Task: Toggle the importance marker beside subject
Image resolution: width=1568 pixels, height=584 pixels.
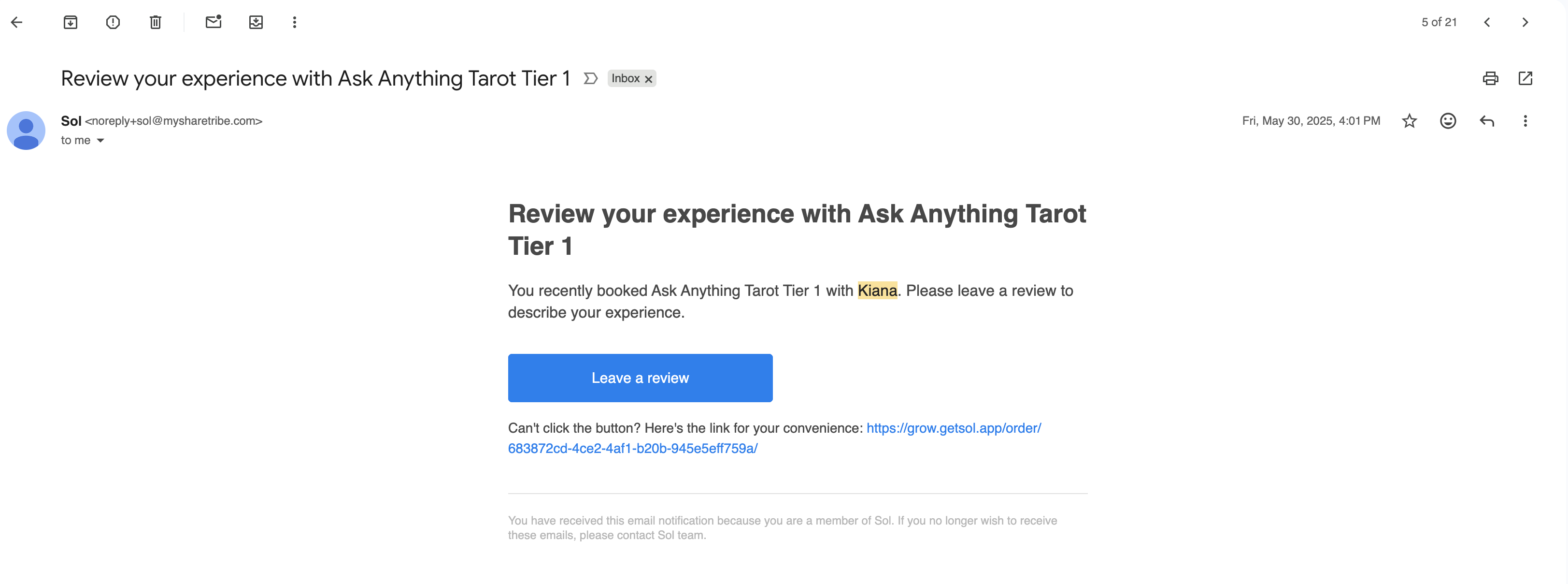Action: (x=590, y=78)
